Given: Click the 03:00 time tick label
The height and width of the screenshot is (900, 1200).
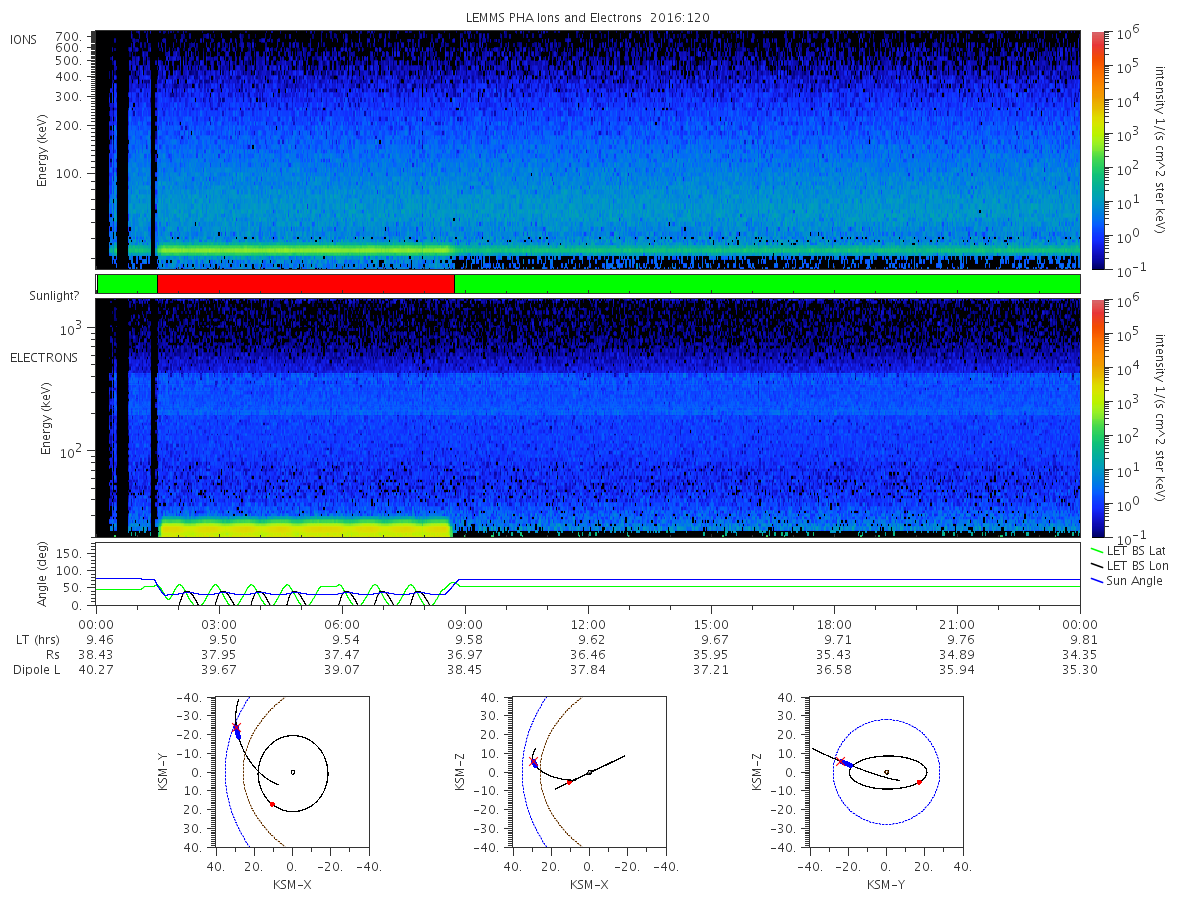Looking at the screenshot, I should point(218,624).
